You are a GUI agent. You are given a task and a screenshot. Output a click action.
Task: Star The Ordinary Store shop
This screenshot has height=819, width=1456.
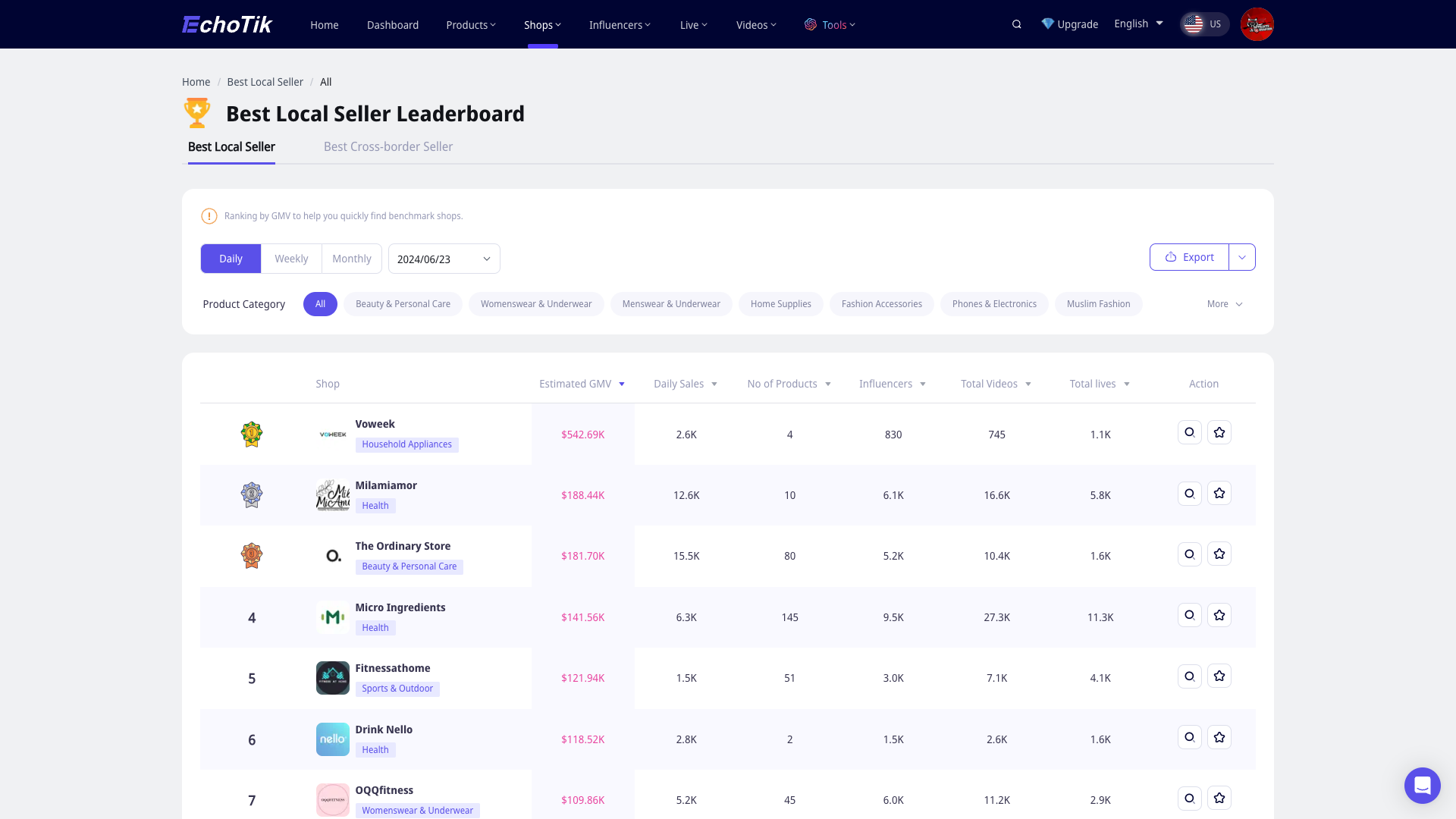point(1219,554)
